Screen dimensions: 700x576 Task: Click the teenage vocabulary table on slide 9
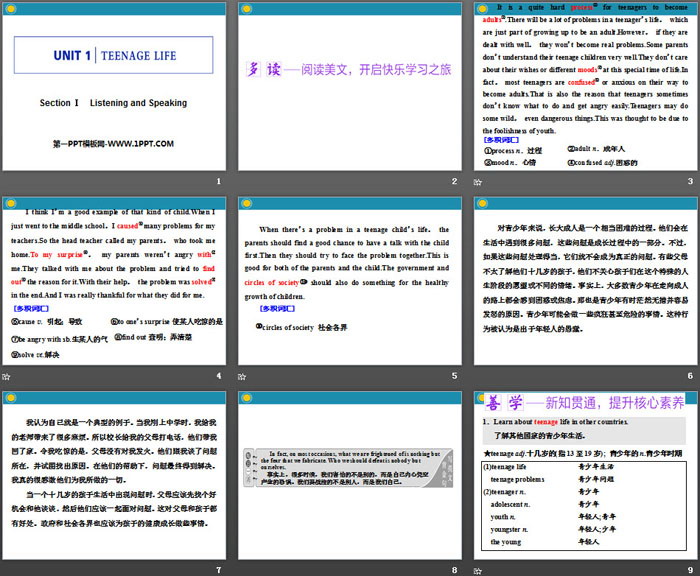[585, 508]
